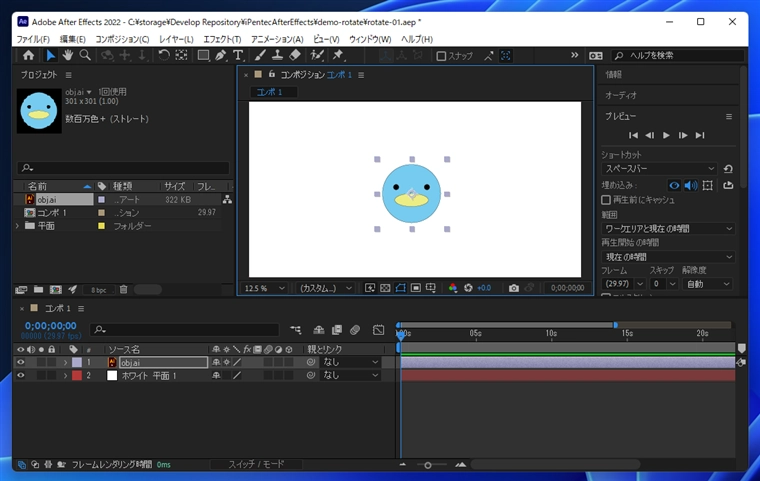Viewport: 760px width, 481px height.
Task: Click the show channel RGB icon
Action: coord(453,288)
